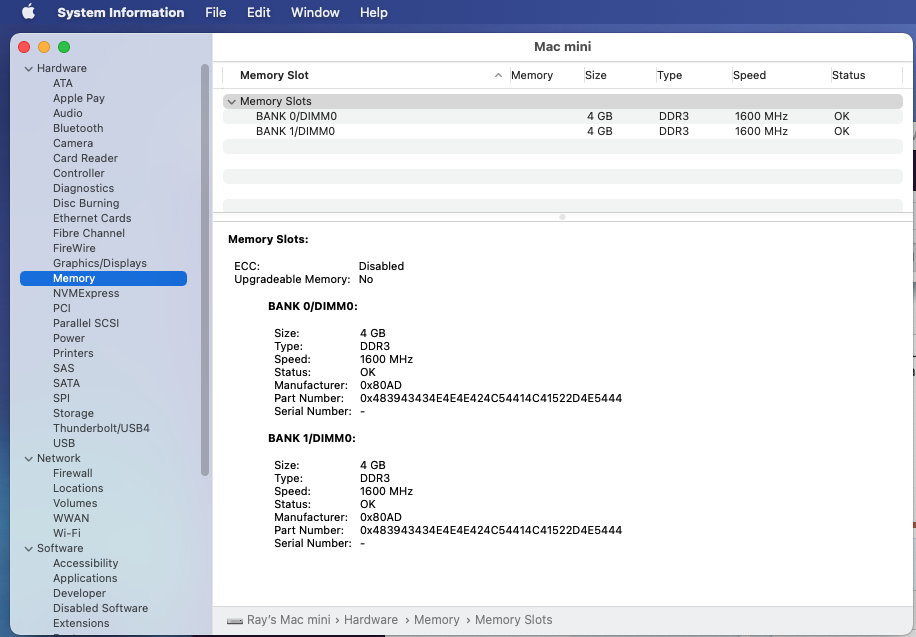
Task: Select SATA in the sidebar
Action: coord(67,383)
